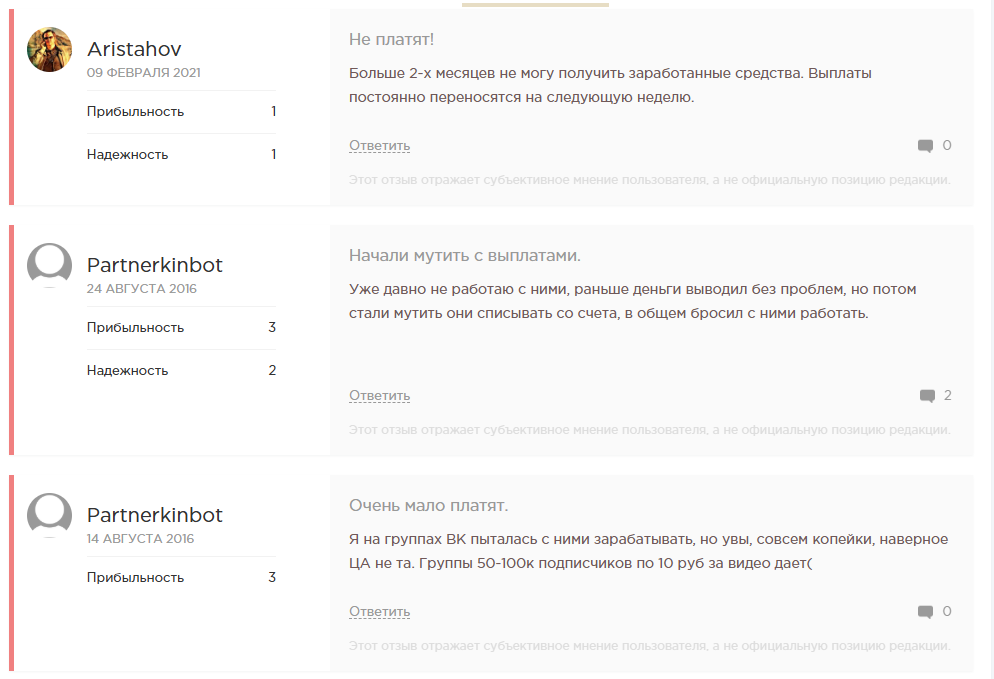Viewport: 994px width, 679px height.
Task: Click Aristahov's profile avatar photo
Action: pyautogui.click(x=49, y=50)
